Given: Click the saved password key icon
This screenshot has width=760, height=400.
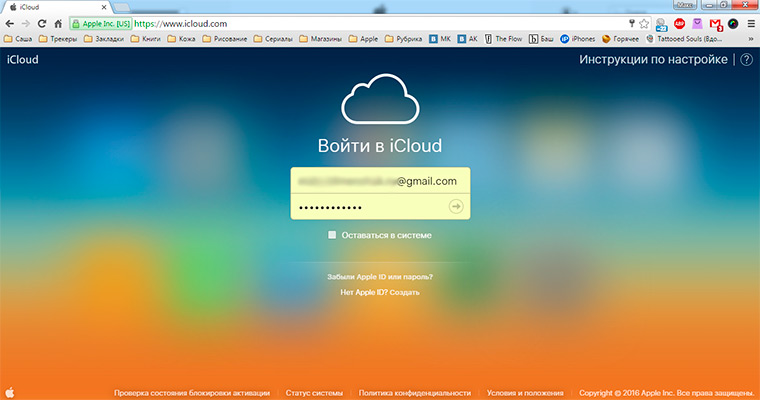Looking at the screenshot, I should point(632,23).
